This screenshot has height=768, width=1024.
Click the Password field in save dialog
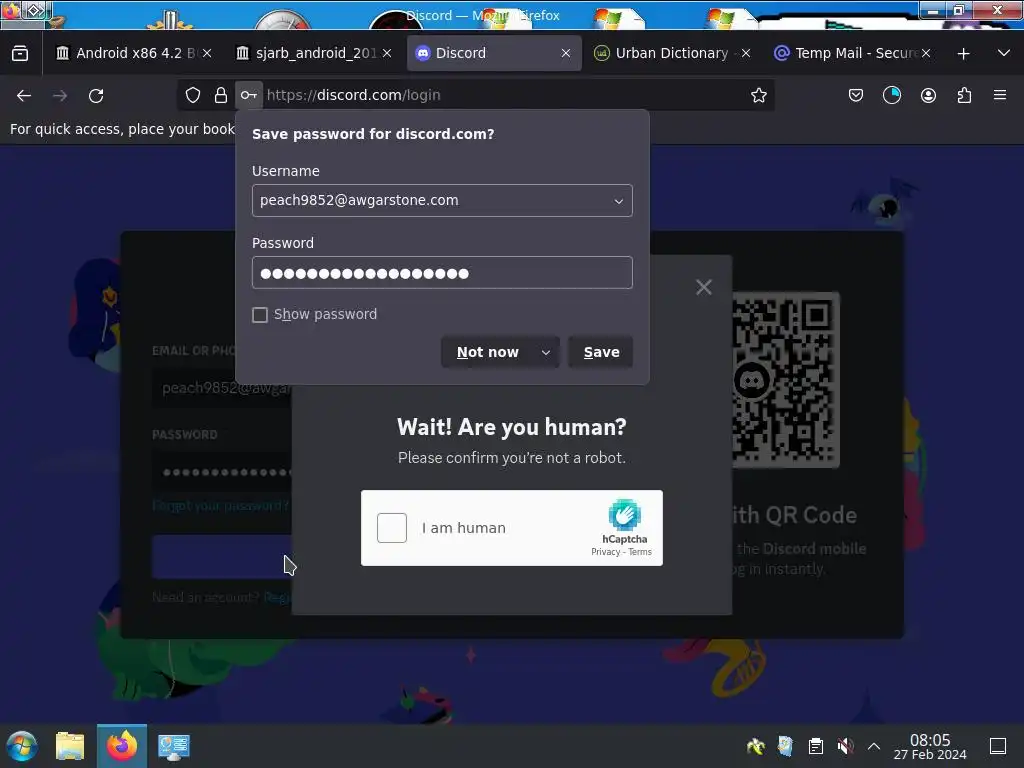point(442,273)
